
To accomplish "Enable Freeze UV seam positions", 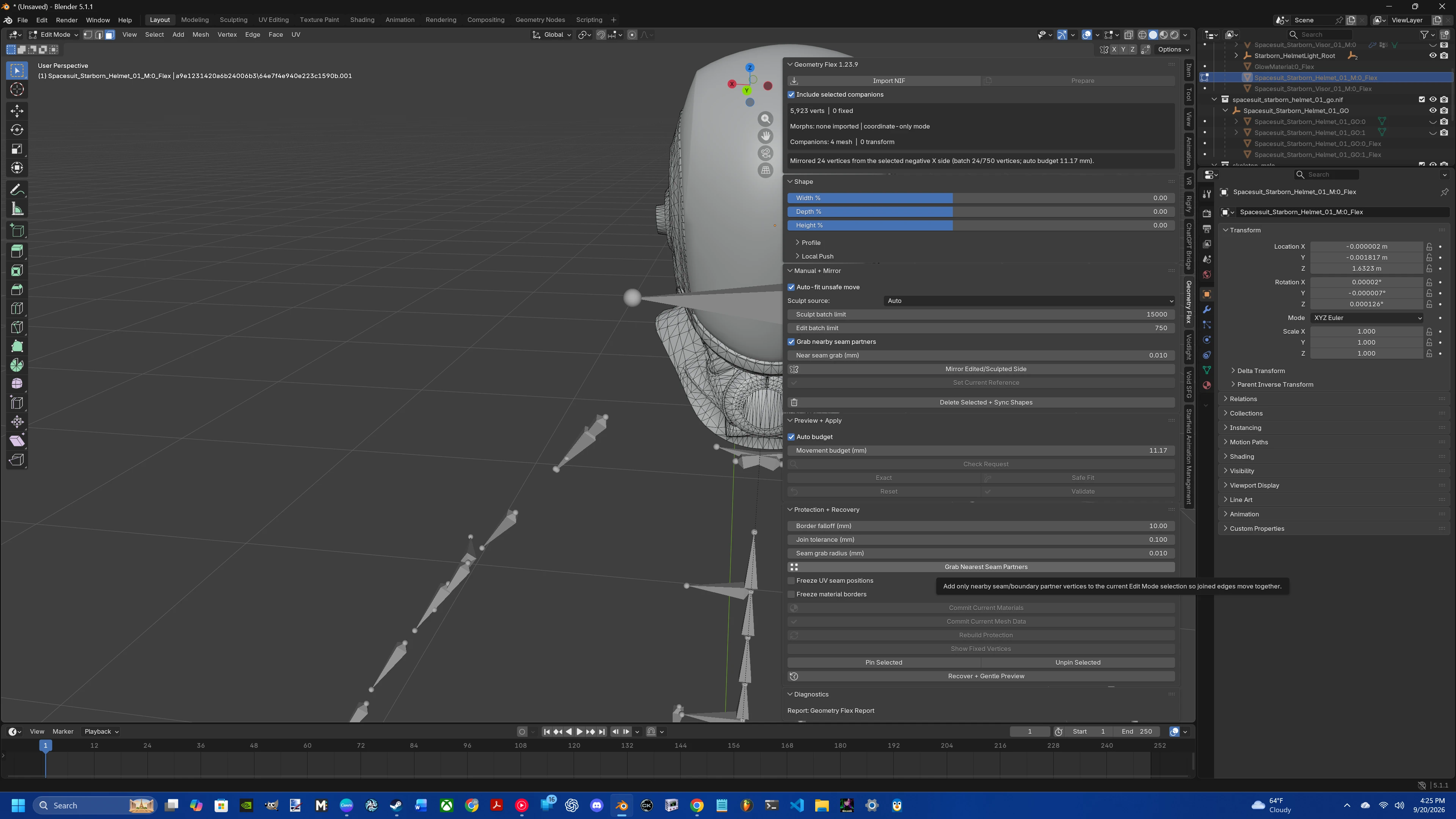I will (x=791, y=581).
